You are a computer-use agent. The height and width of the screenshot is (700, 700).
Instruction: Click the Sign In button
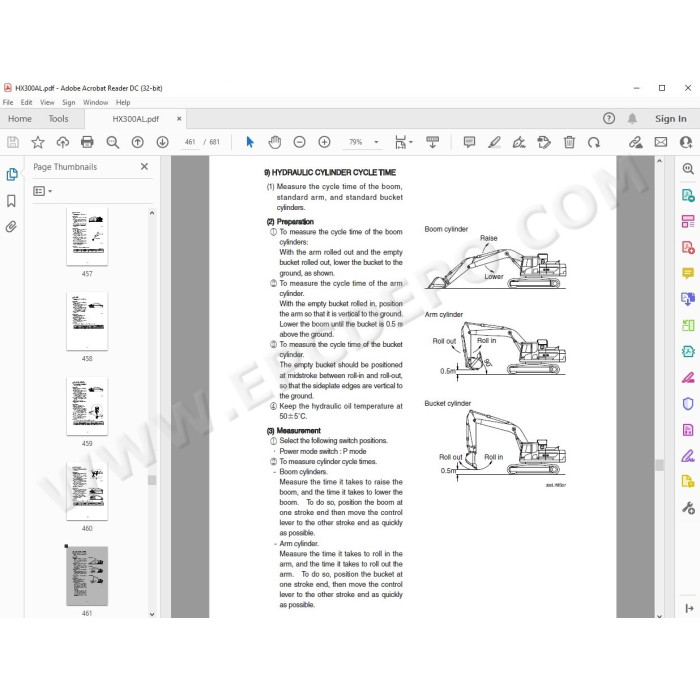(671, 119)
